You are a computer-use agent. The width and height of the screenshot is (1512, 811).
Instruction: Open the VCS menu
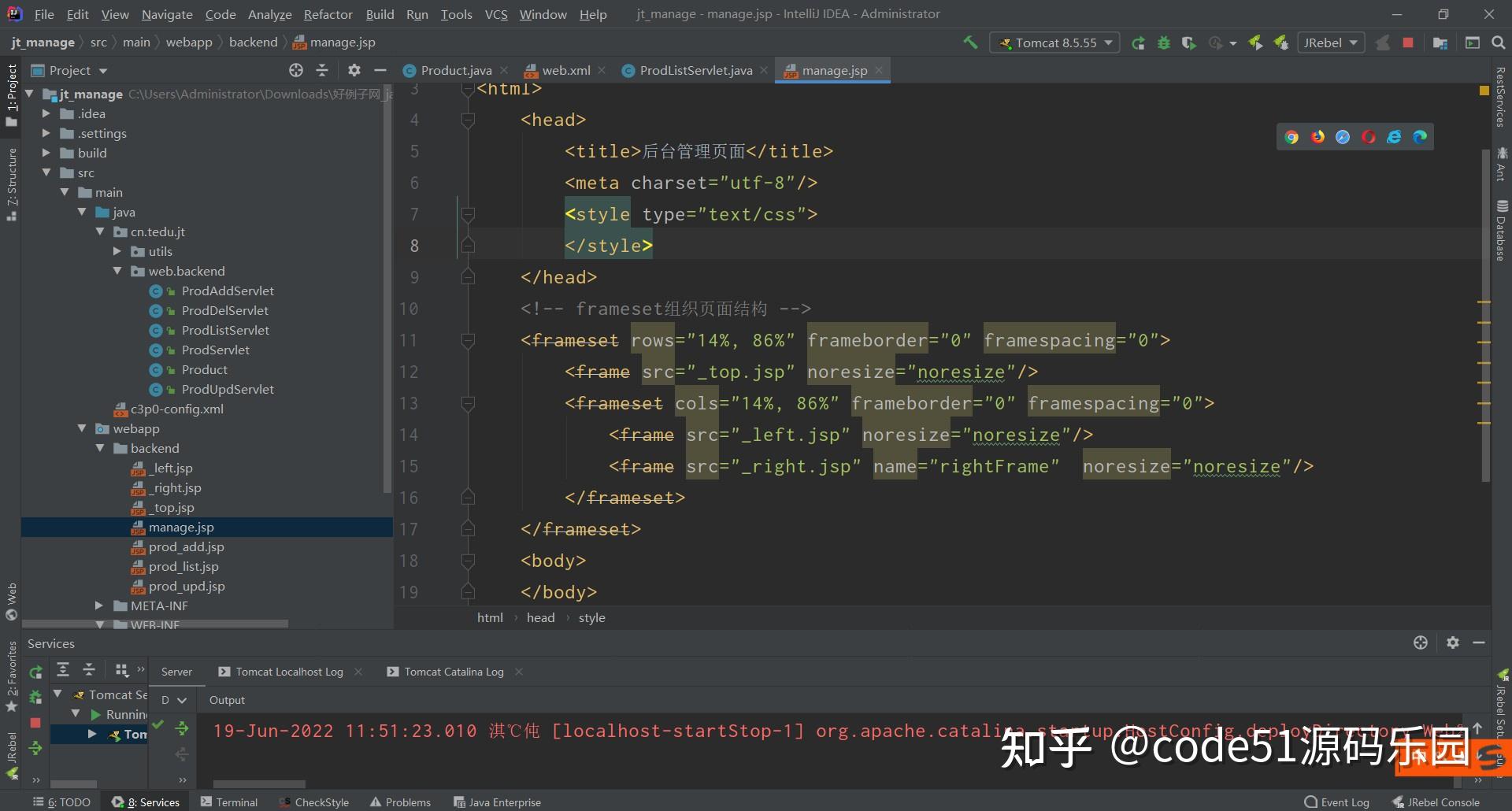coord(496,14)
